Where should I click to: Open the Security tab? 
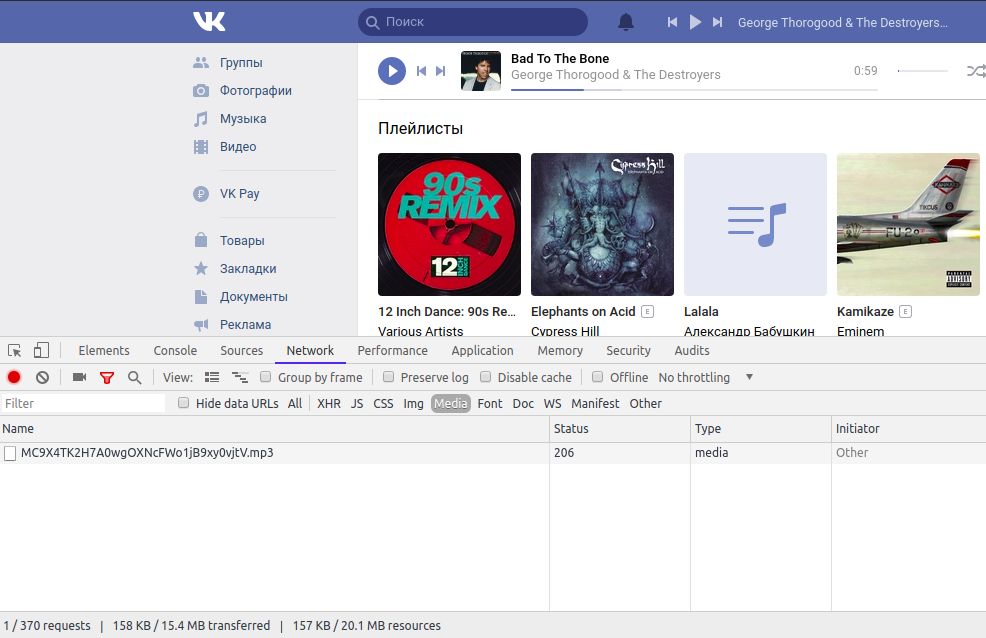click(628, 351)
